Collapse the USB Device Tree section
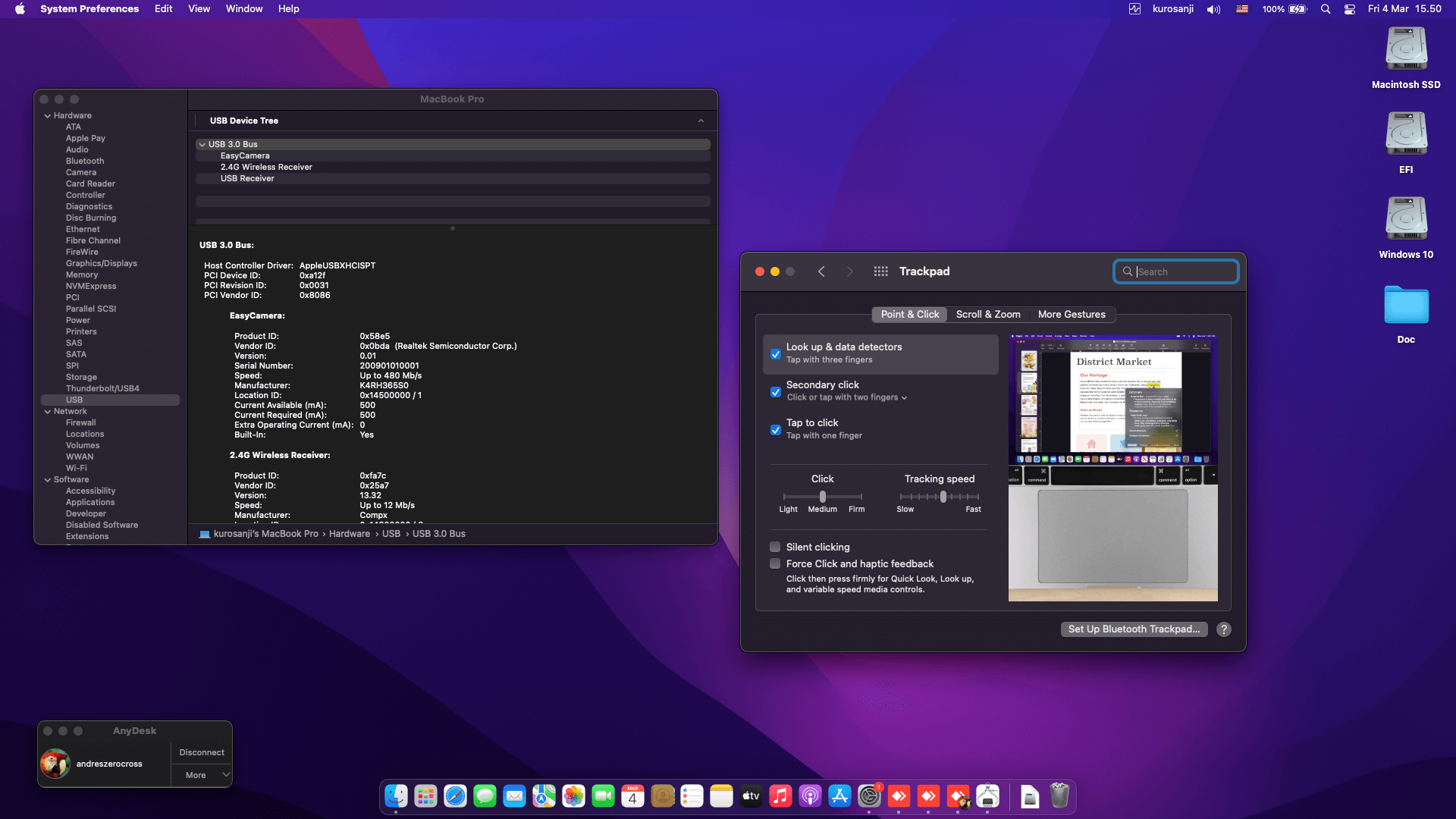Viewport: 1456px width, 819px height. pyautogui.click(x=700, y=120)
